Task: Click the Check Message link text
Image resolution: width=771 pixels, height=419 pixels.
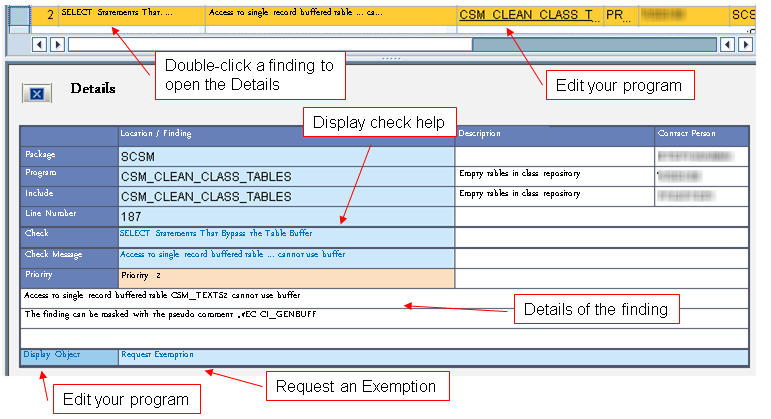Action: (233, 255)
